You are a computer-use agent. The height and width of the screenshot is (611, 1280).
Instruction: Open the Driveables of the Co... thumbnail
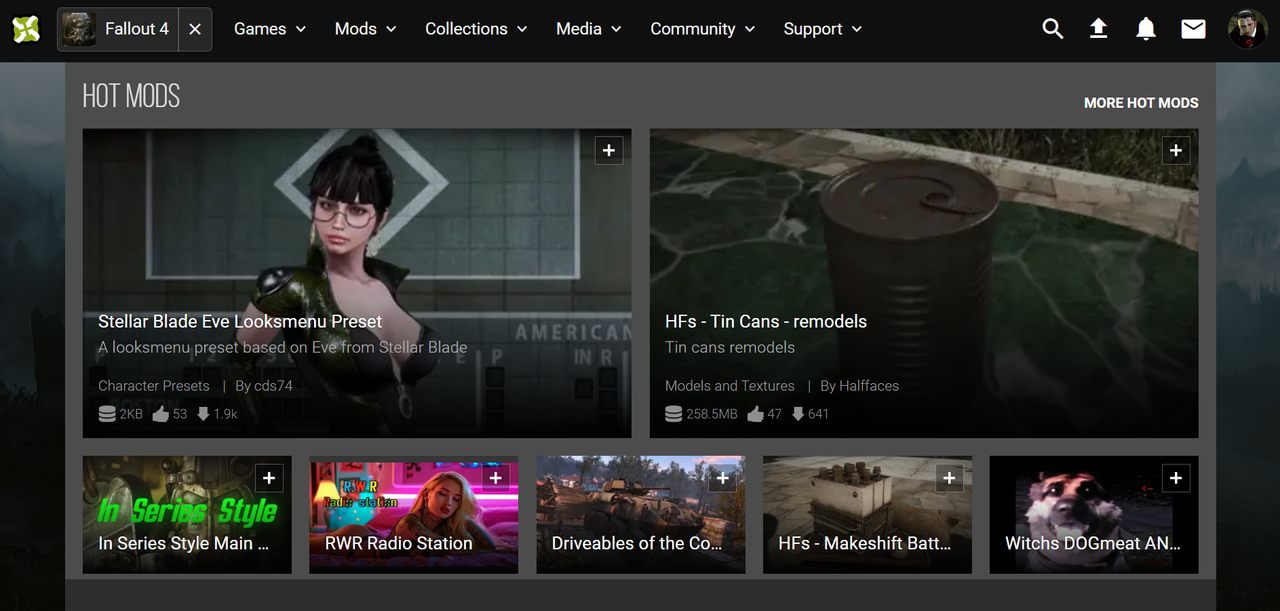641,515
